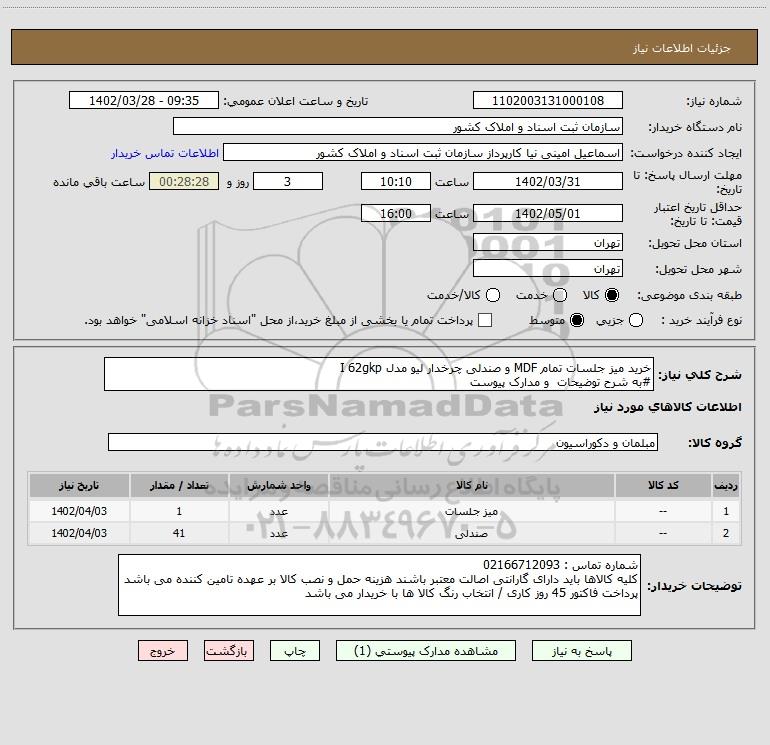
Task: Click the اطلاعات کالاهای مورد نیاز heading
Action: click(x=667, y=407)
